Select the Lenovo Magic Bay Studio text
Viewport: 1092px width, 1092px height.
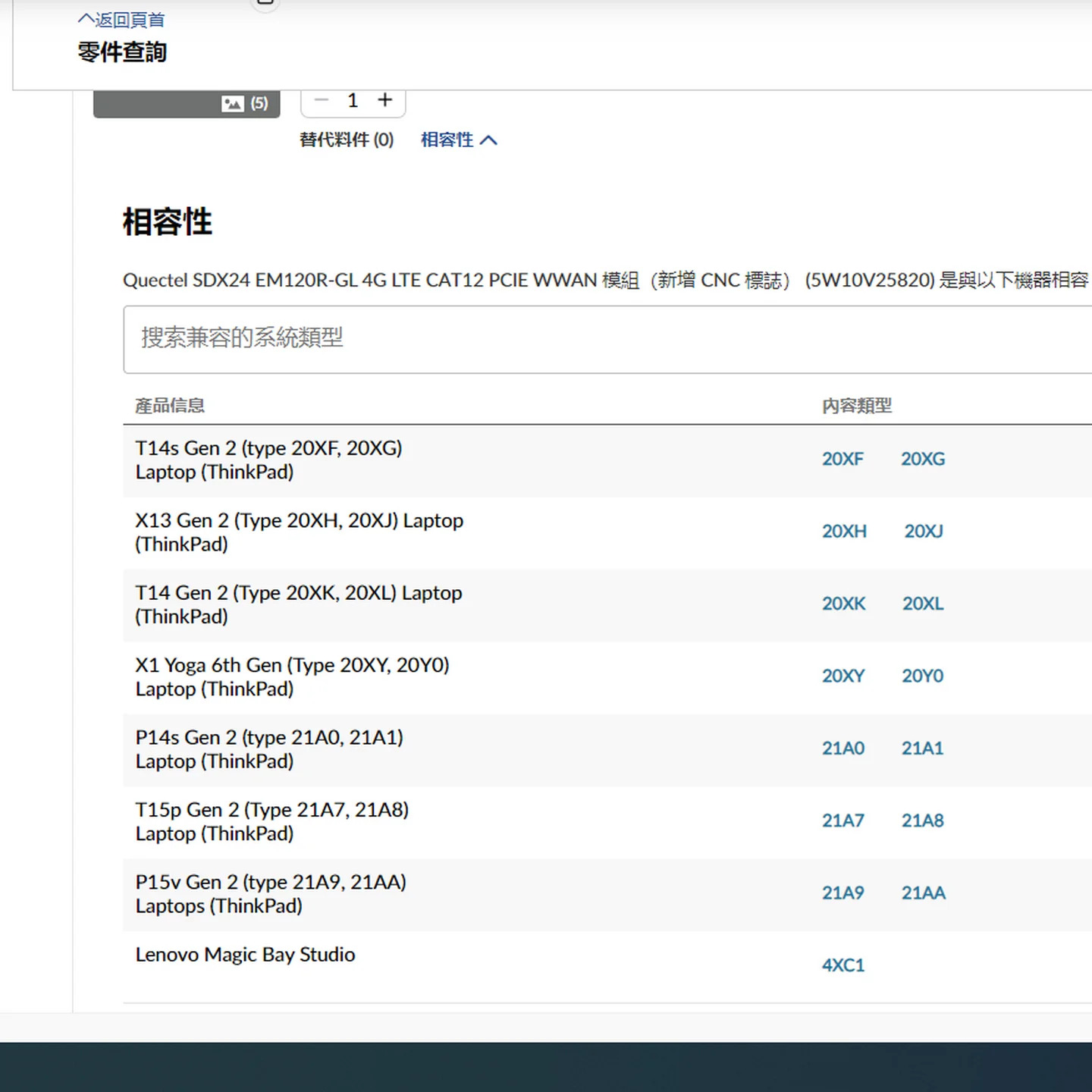245,955
